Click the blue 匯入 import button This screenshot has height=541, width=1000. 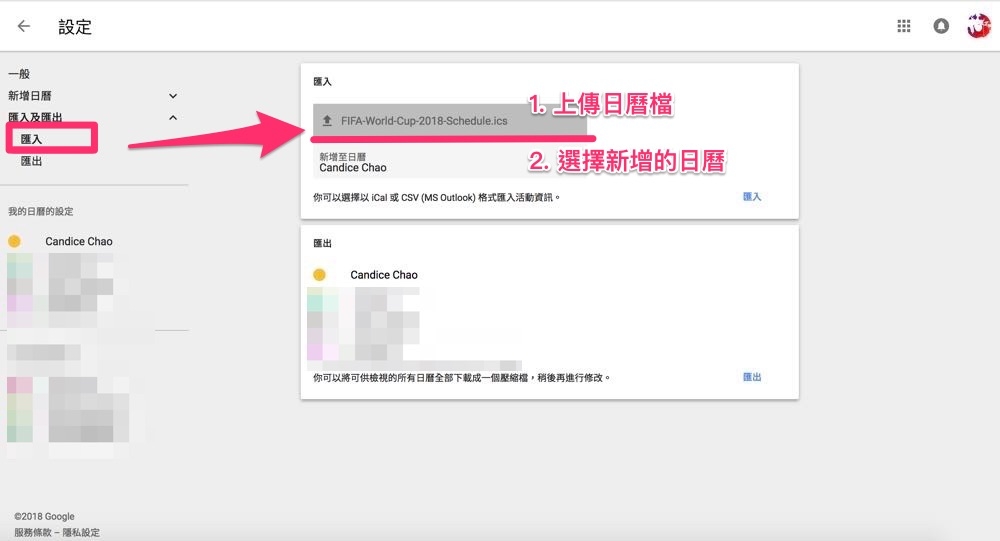point(752,196)
